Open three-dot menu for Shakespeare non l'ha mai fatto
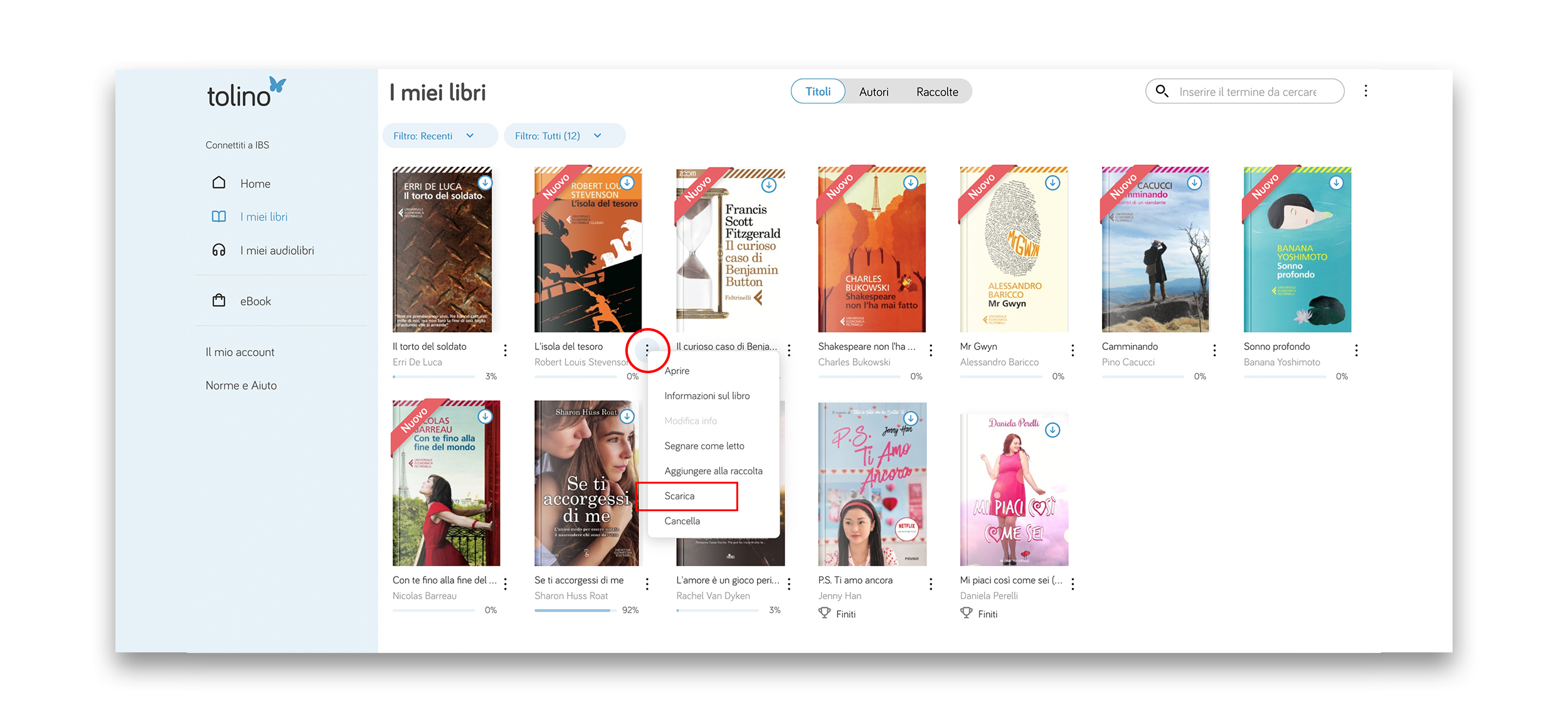 coord(930,350)
